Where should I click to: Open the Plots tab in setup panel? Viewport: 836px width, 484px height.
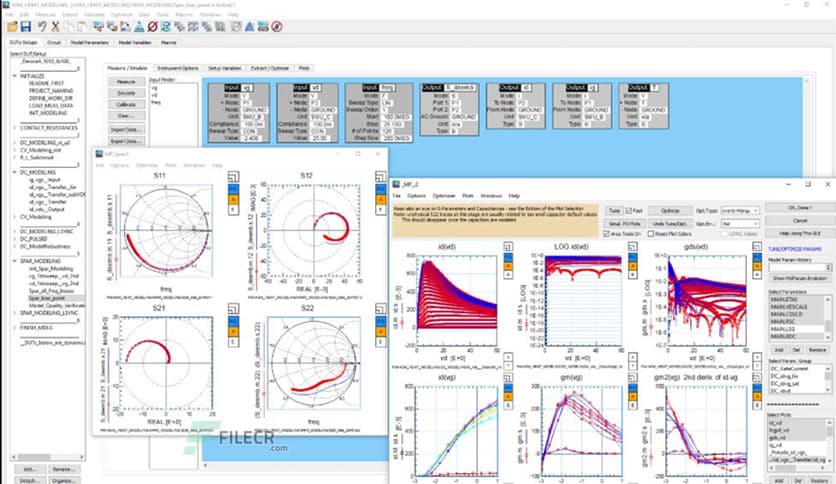point(303,68)
